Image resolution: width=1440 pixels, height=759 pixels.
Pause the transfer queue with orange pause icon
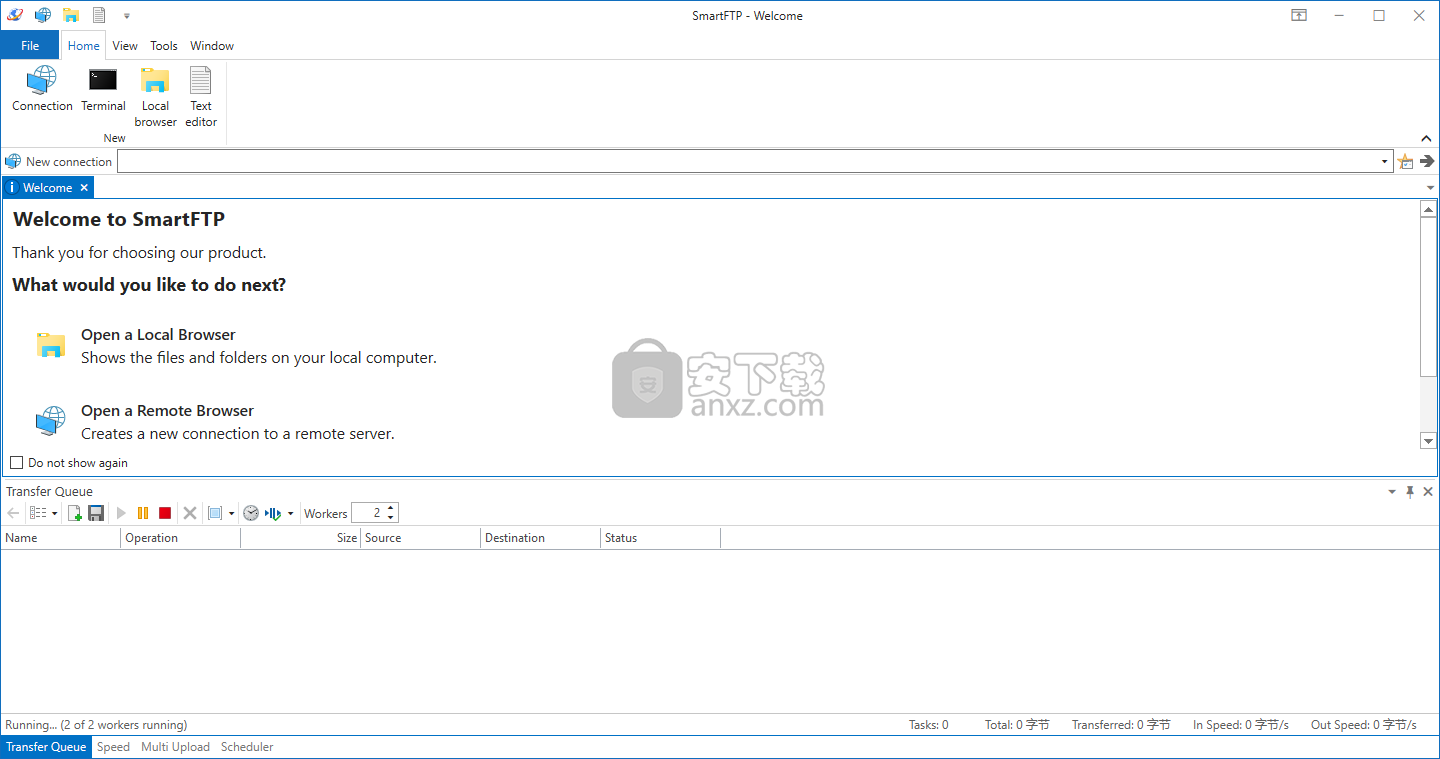[x=143, y=513]
